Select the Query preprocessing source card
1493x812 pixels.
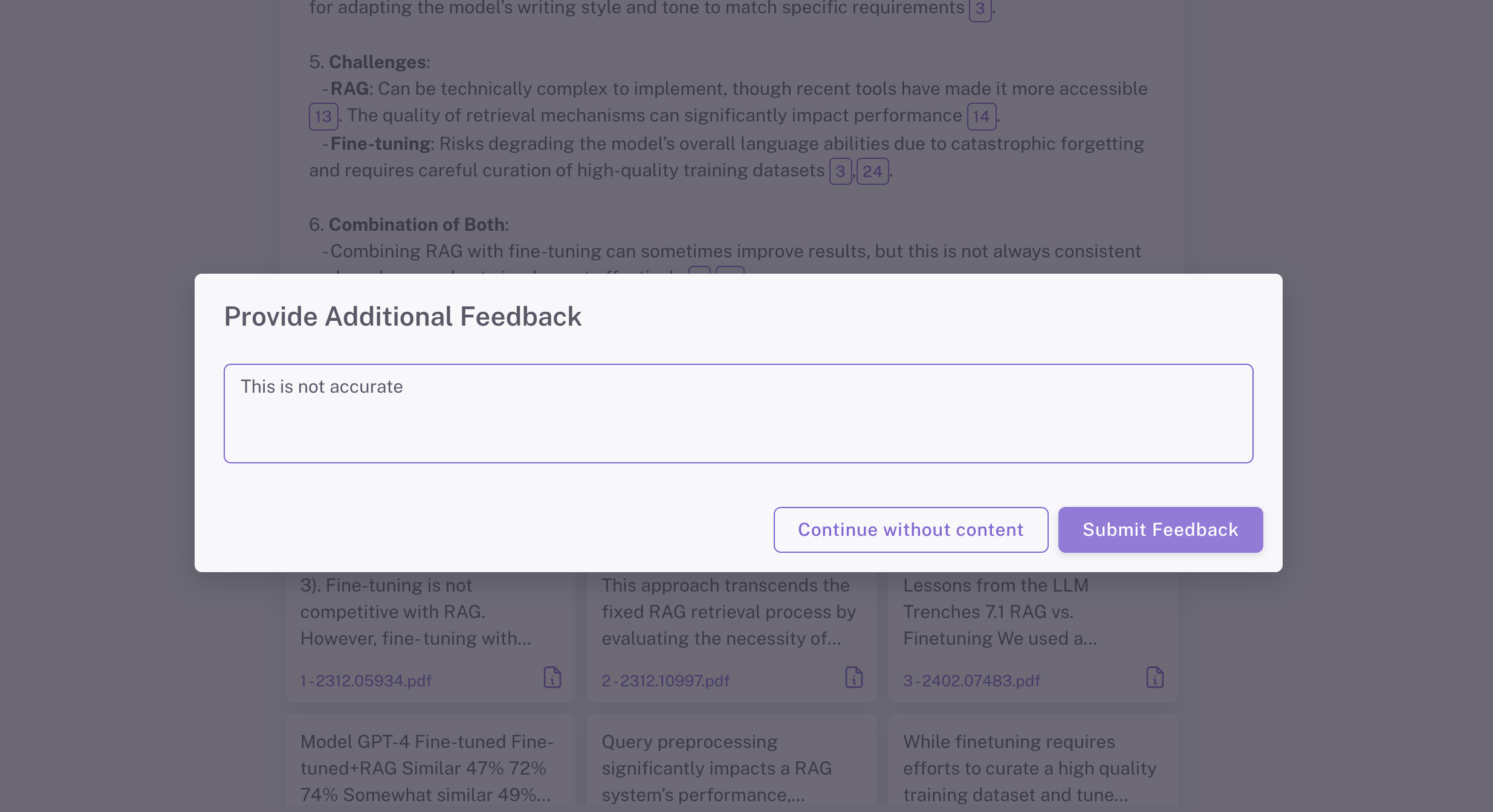point(716,768)
